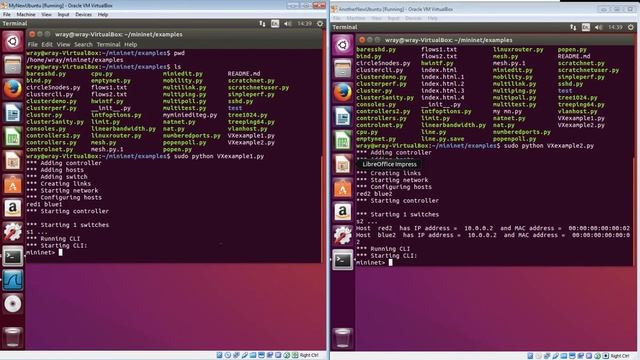This screenshot has height=360, width=640.
Task: Open Terminal menu of left terminal window
Action: coord(108,44)
